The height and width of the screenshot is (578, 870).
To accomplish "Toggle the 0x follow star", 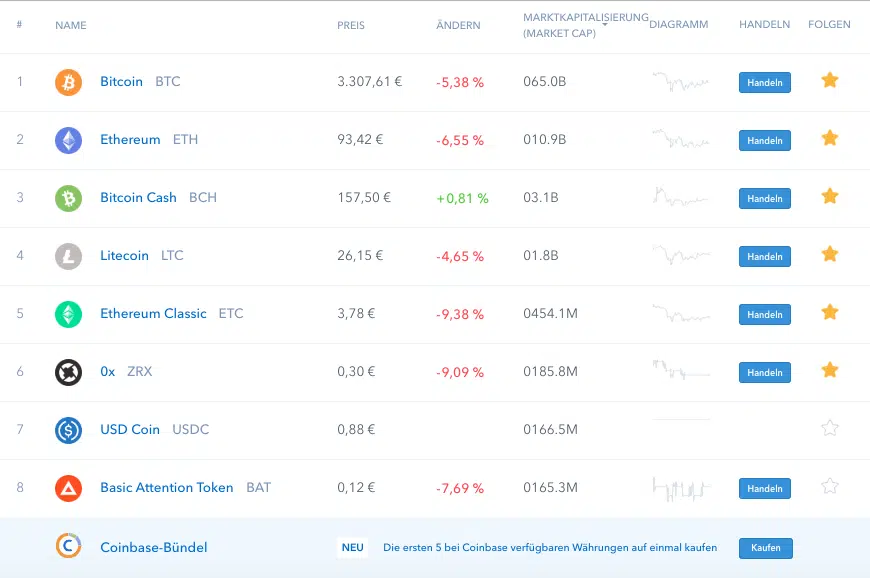I will click(829, 370).
